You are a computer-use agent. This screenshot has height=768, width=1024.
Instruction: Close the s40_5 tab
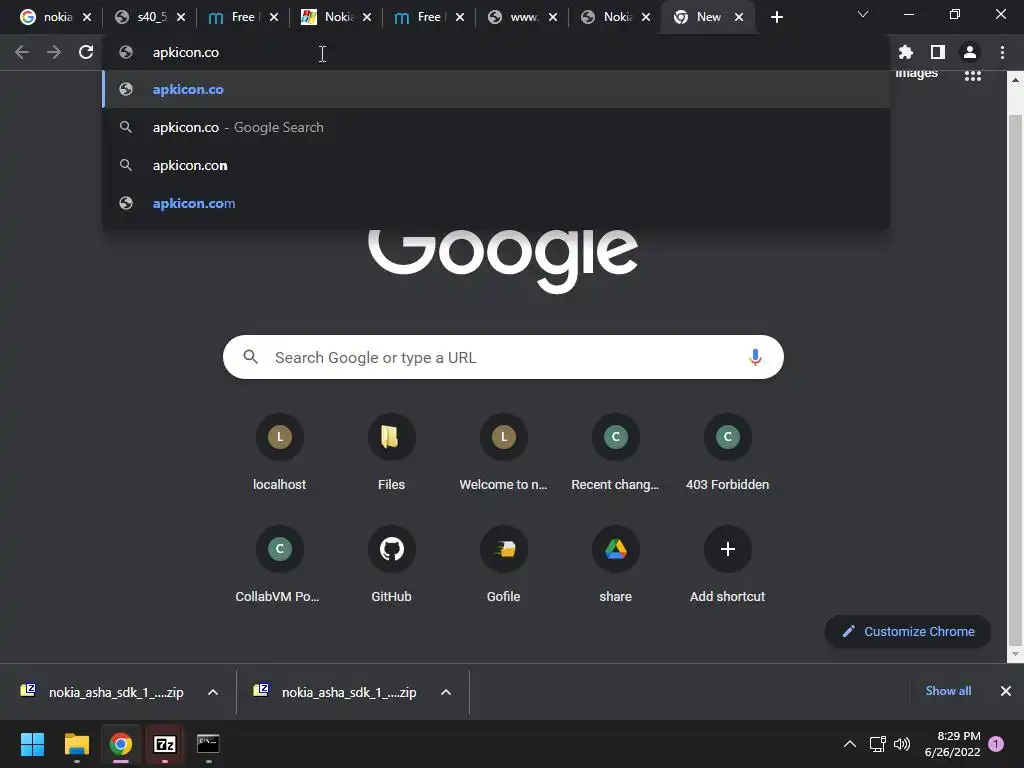pos(181,18)
